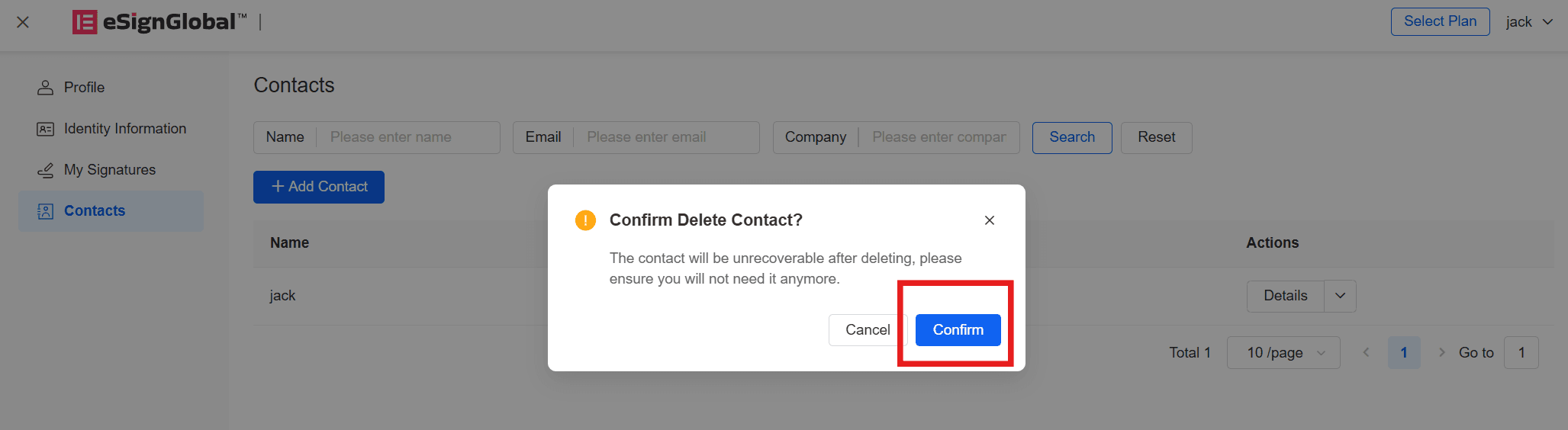Confirm deleting the contact
This screenshot has width=1568, height=430.
pyautogui.click(x=958, y=330)
